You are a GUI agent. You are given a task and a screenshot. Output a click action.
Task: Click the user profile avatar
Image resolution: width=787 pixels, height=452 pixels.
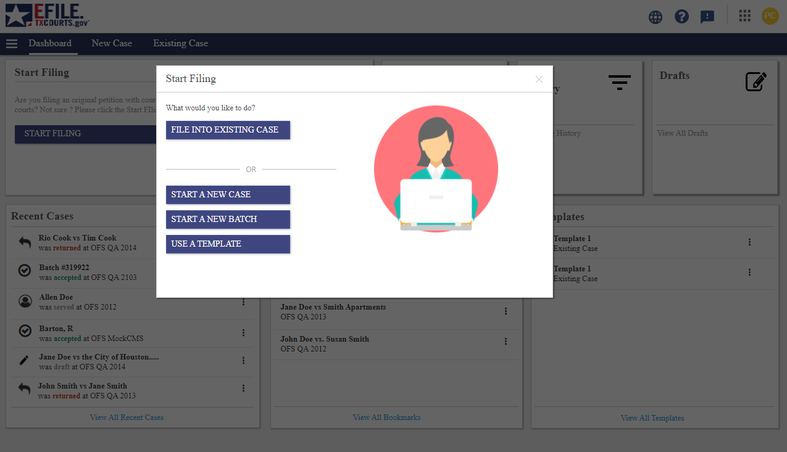770,16
